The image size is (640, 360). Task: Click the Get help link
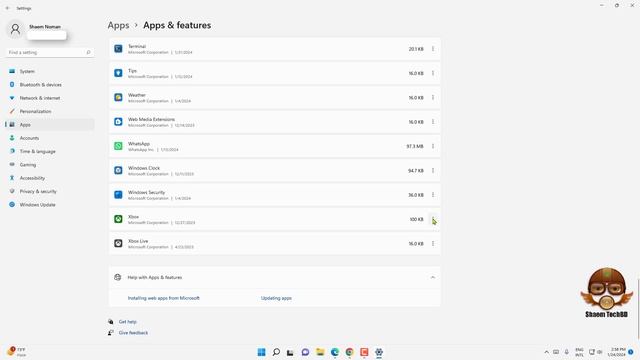click(127, 322)
